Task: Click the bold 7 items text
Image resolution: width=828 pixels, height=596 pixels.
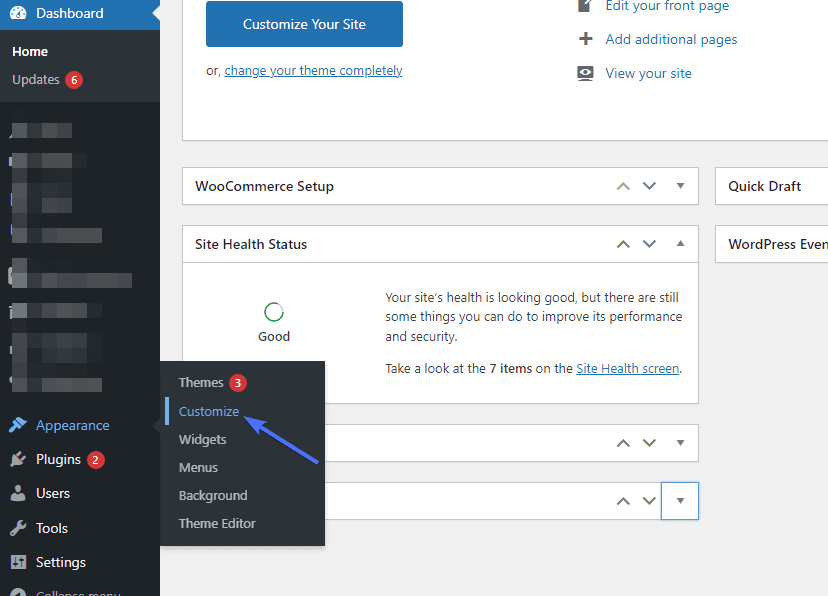Action: 511,368
